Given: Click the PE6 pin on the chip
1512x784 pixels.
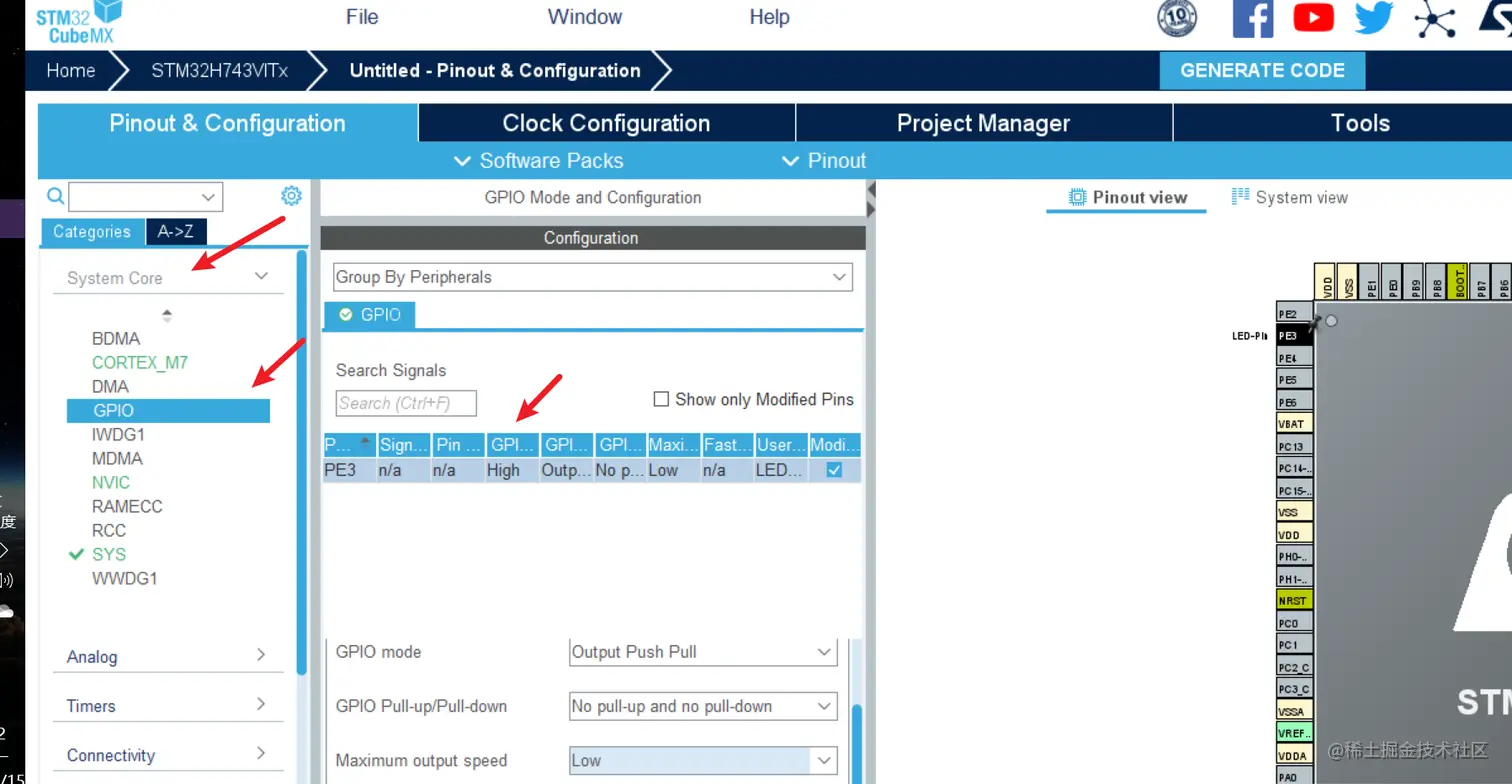Looking at the screenshot, I should click(x=1294, y=402).
